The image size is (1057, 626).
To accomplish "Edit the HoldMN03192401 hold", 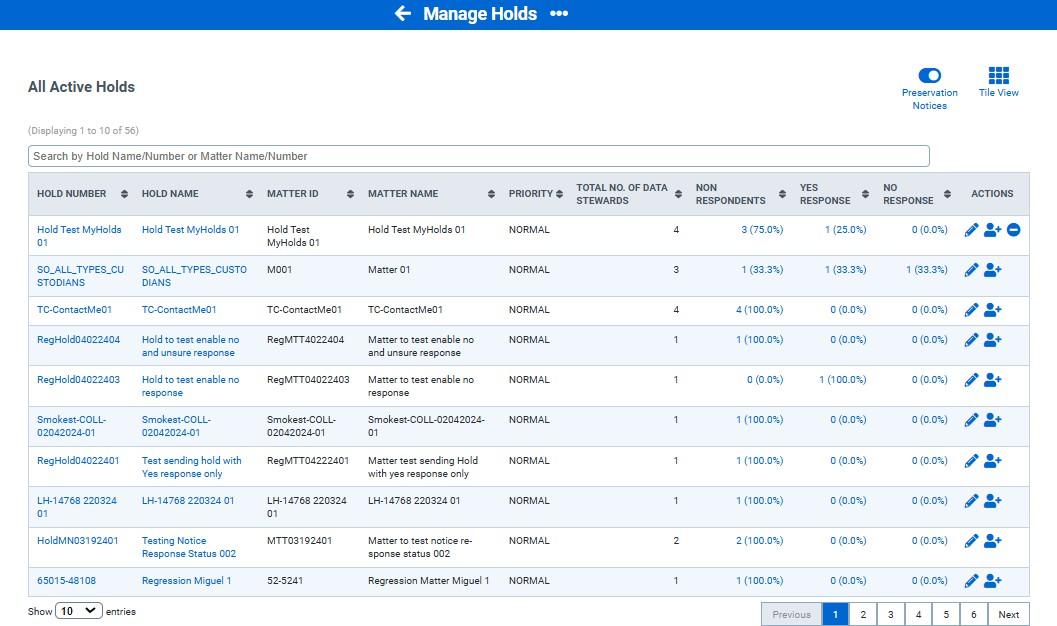I will click(x=971, y=541).
